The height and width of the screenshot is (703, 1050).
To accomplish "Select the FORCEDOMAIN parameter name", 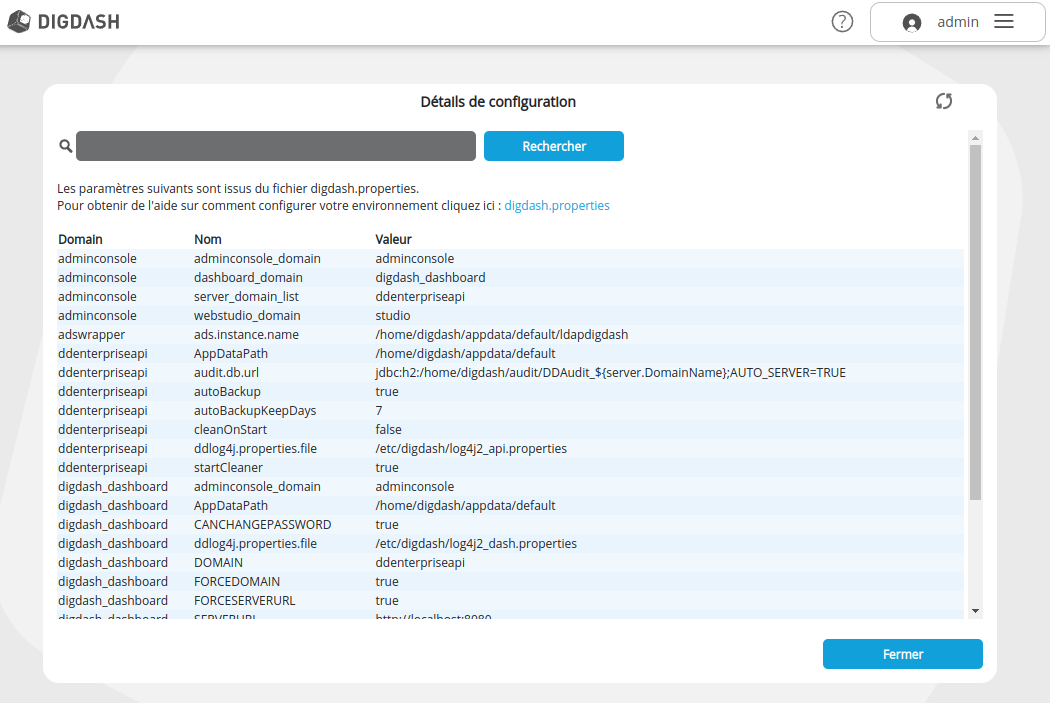I will pyautogui.click(x=237, y=582).
